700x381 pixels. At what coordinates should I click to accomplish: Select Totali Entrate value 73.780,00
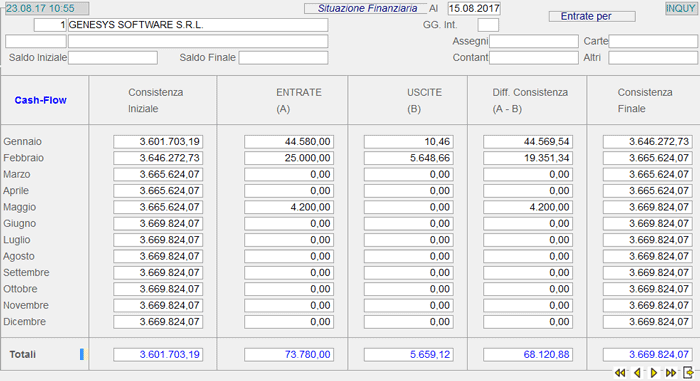tap(288, 355)
